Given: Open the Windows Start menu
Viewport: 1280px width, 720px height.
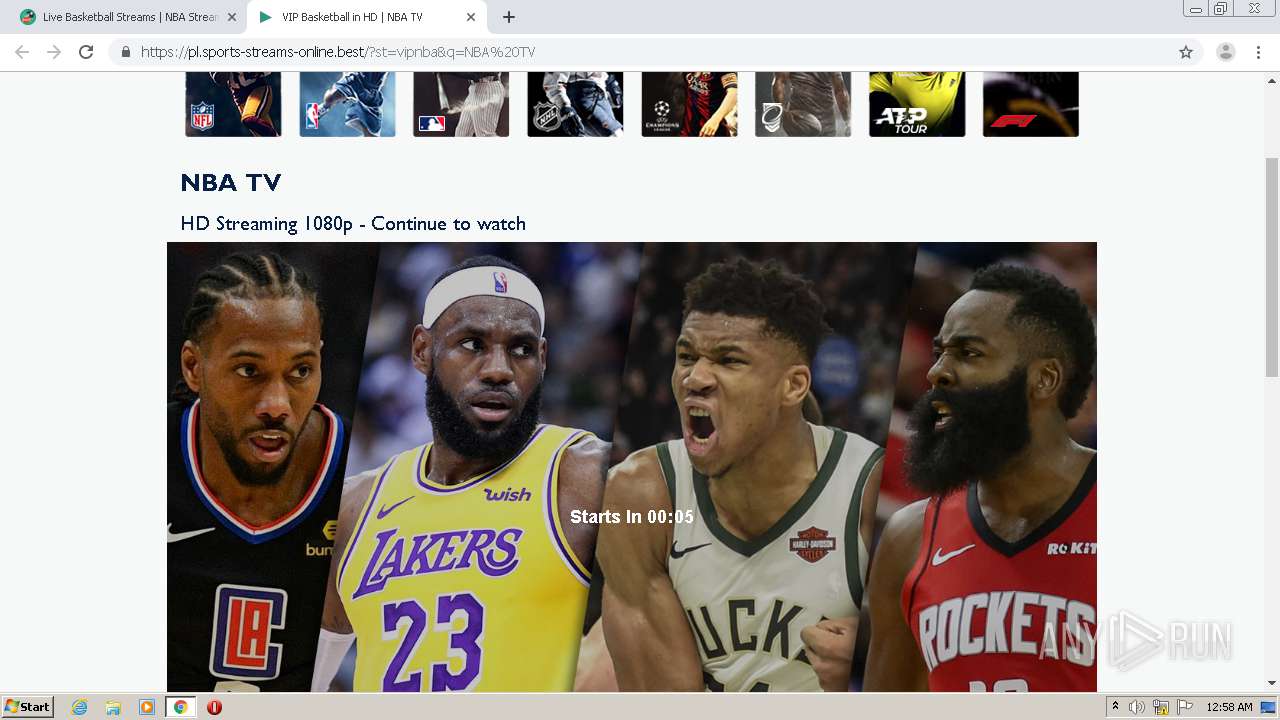Looking at the screenshot, I should click(27, 707).
